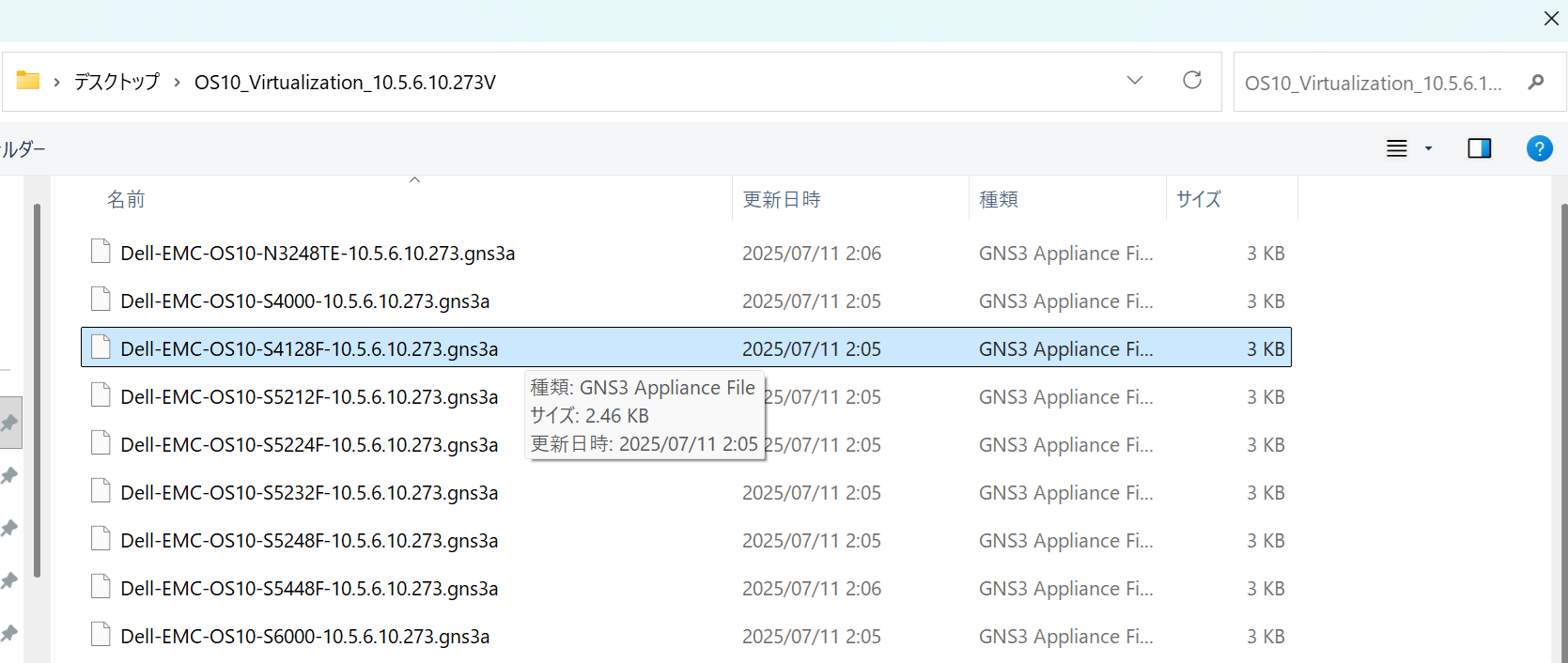Image resolution: width=1568 pixels, height=663 pixels.
Task: Click the file icon of the S4128F file
Action: click(x=101, y=347)
